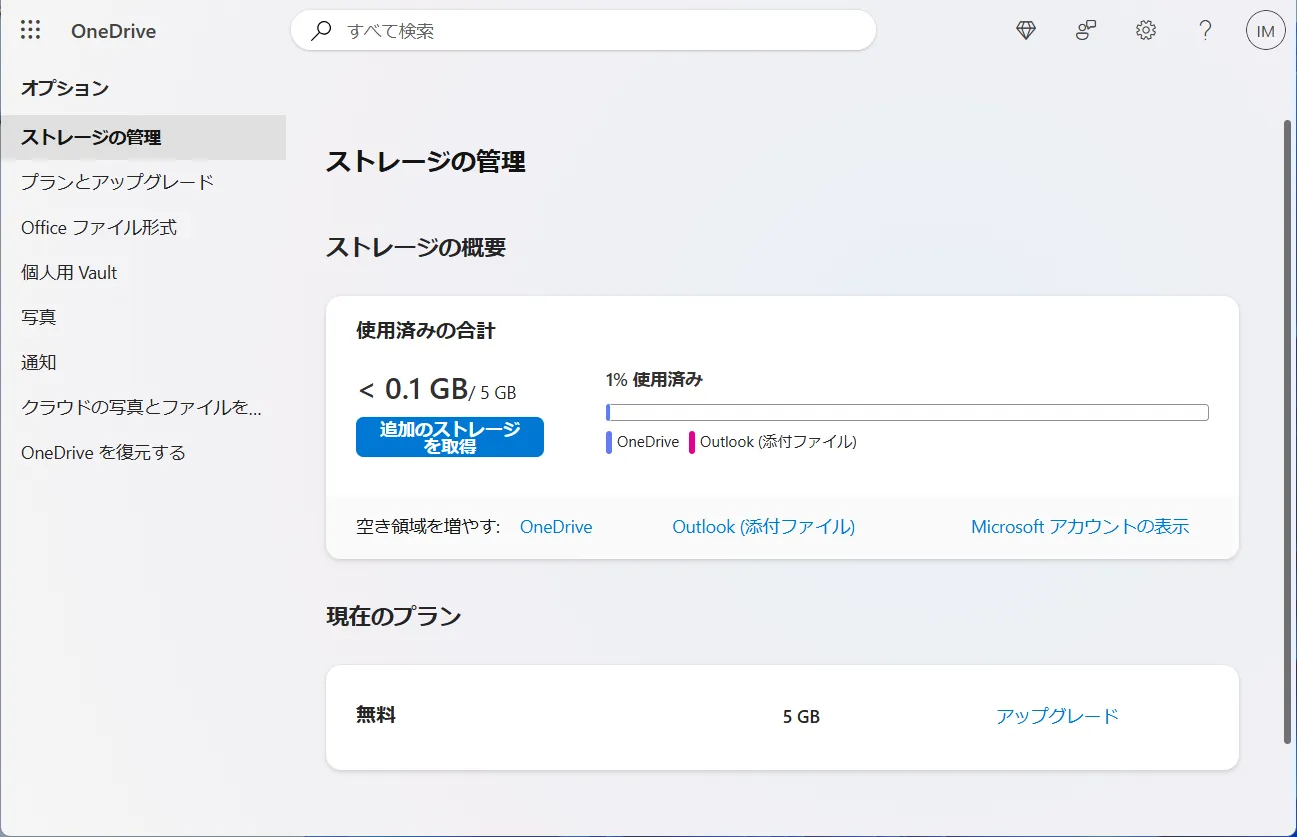The image size is (1297, 837).
Task: Open Microsoft アカウントの表示 link
Action: [x=1080, y=527]
